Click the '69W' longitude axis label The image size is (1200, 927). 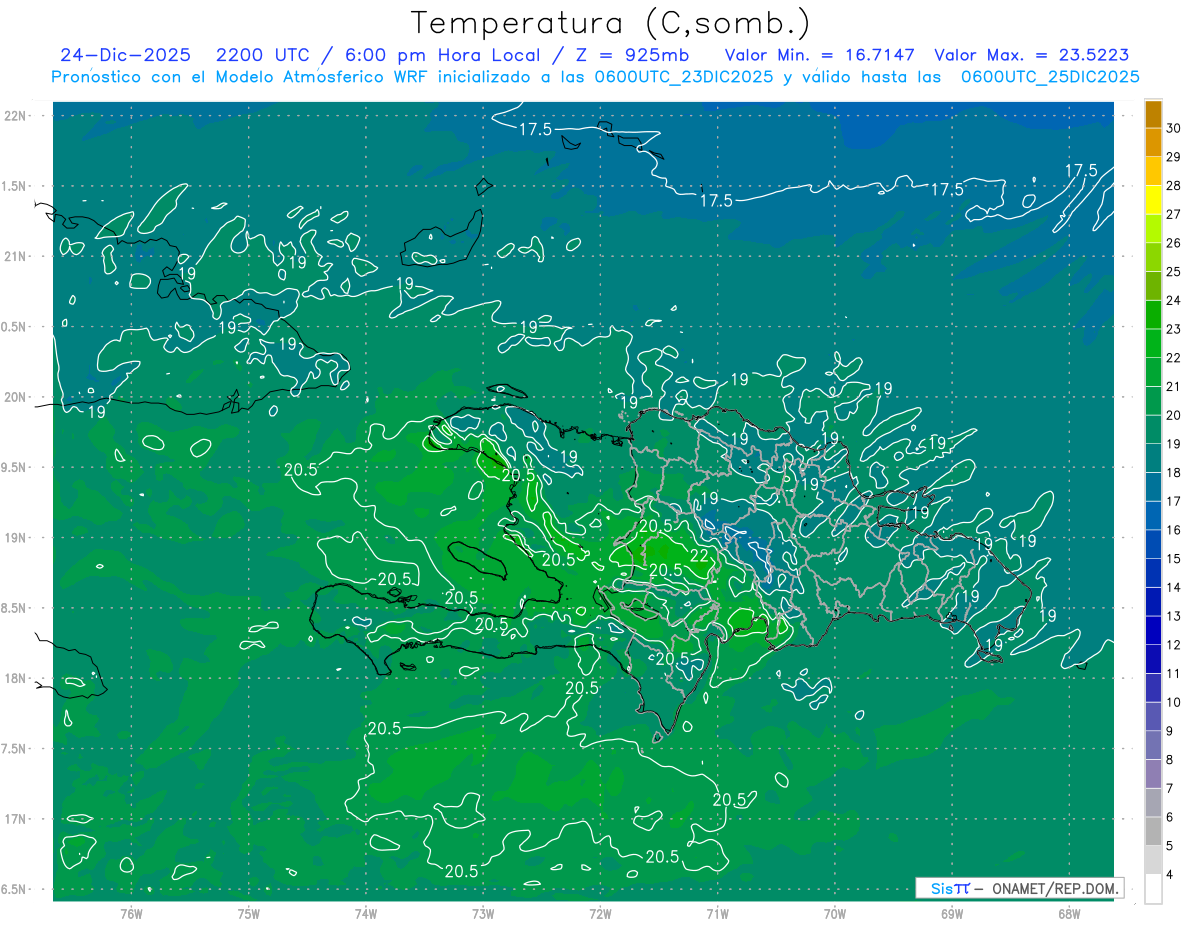click(952, 913)
